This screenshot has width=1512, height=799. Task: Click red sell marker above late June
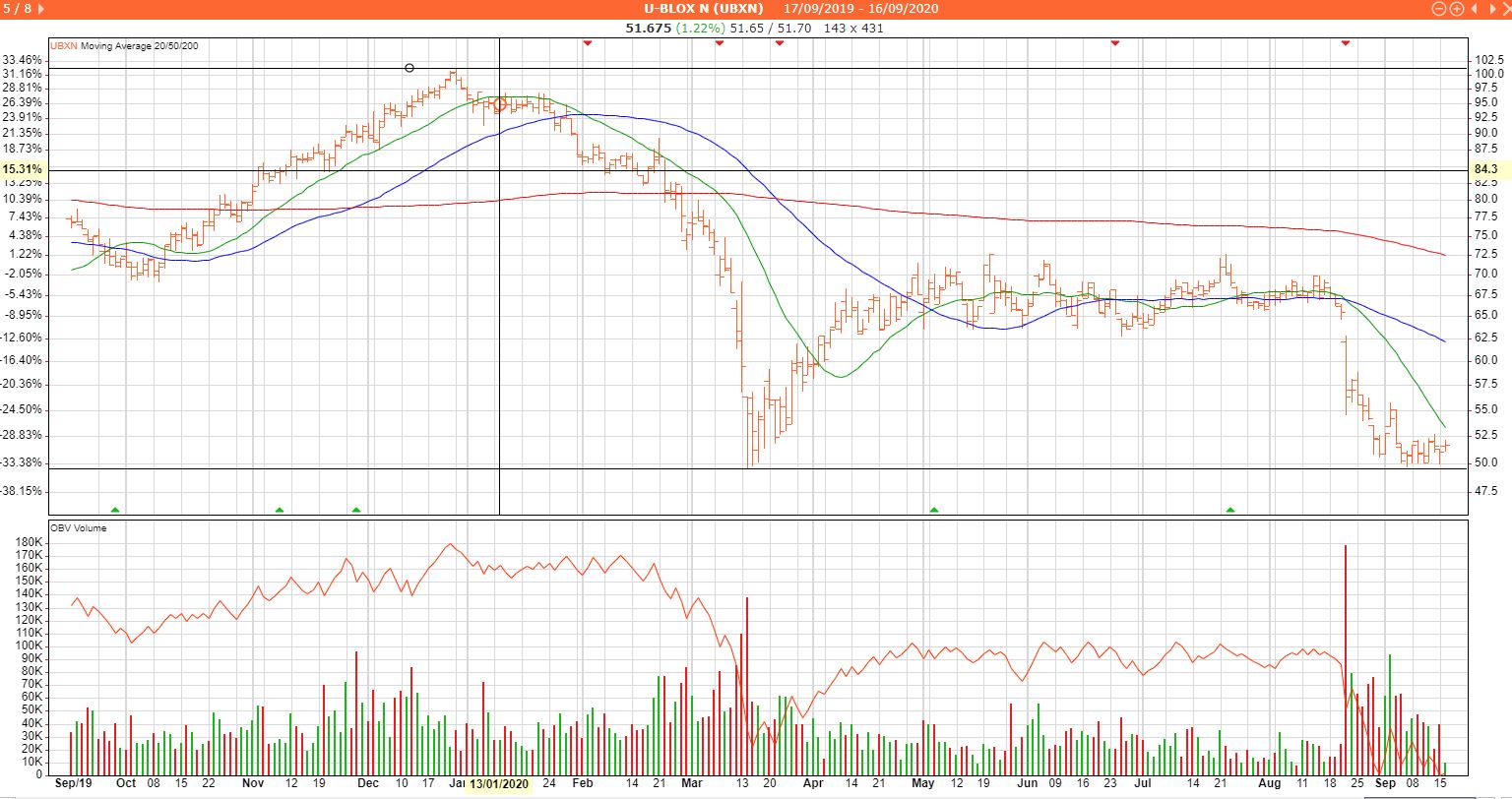point(1115,43)
